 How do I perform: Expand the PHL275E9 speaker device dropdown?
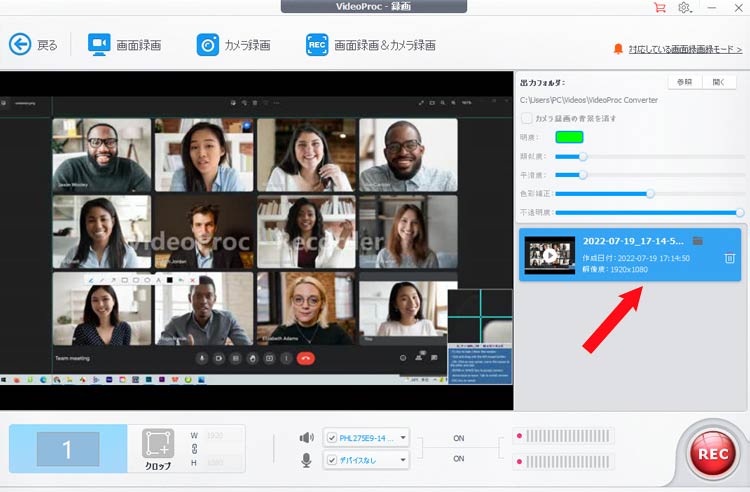point(403,437)
